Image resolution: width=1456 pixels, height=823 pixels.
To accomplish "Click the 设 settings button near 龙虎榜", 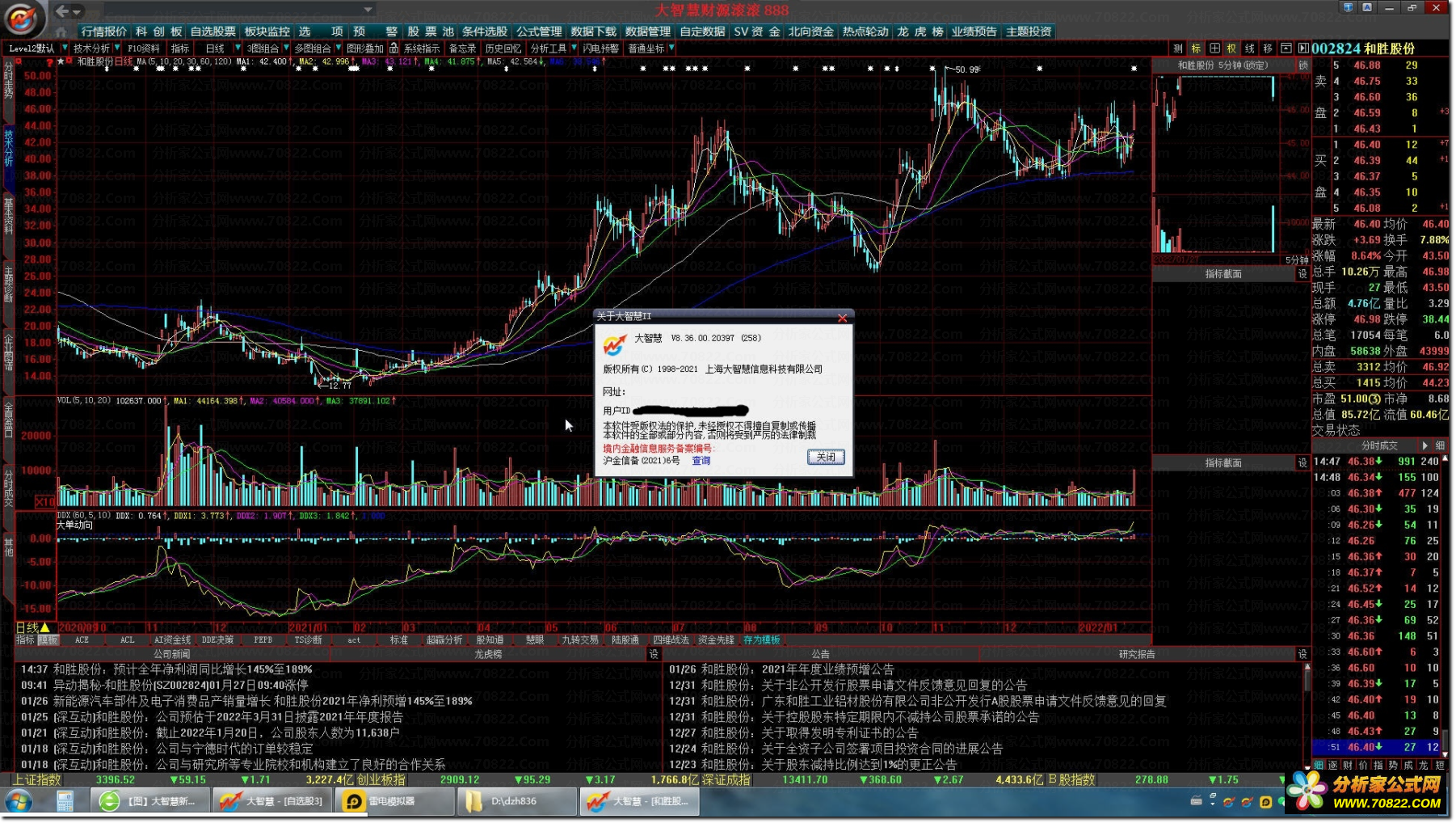I will 654,654.
